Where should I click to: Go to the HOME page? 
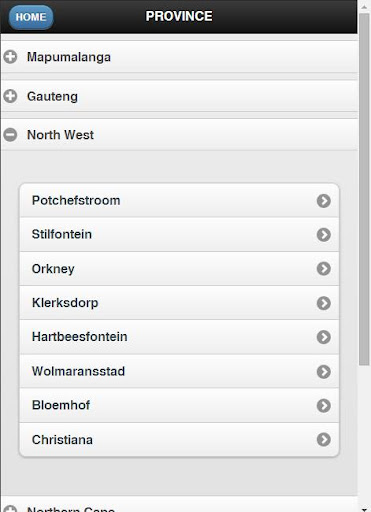click(31, 17)
